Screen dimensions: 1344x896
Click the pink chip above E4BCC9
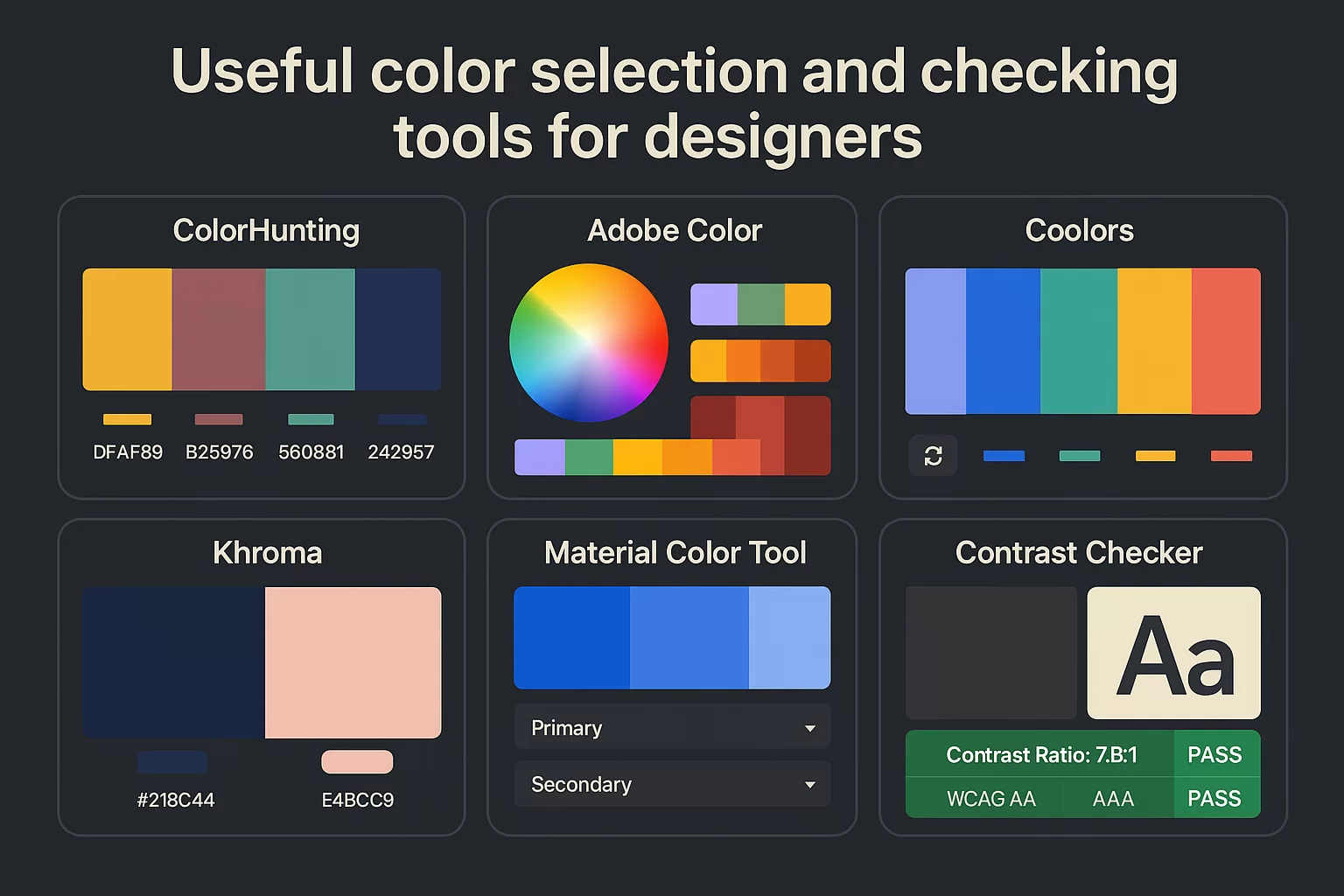(x=357, y=762)
